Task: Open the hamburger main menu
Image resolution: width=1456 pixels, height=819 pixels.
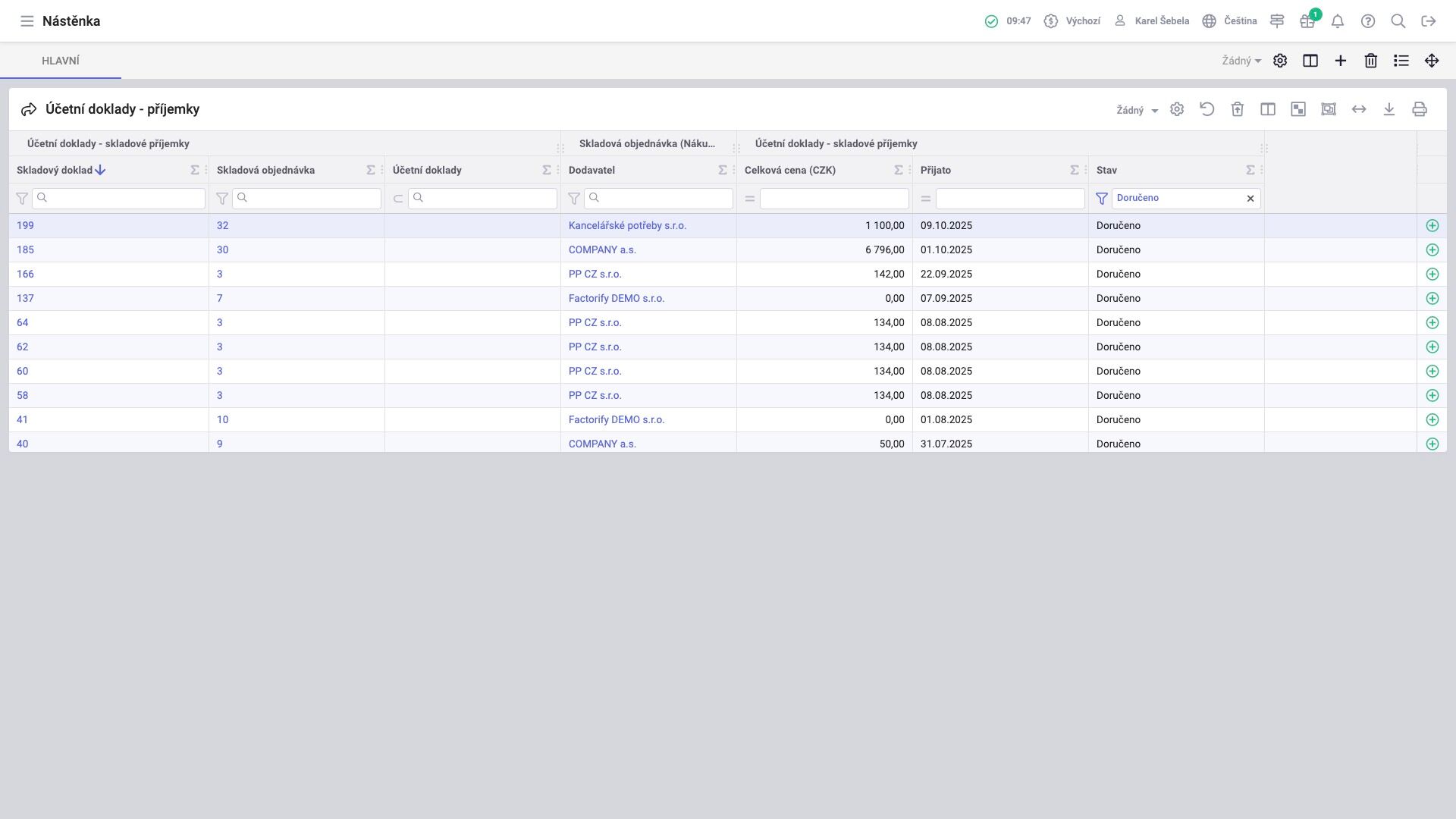Action: 27,21
